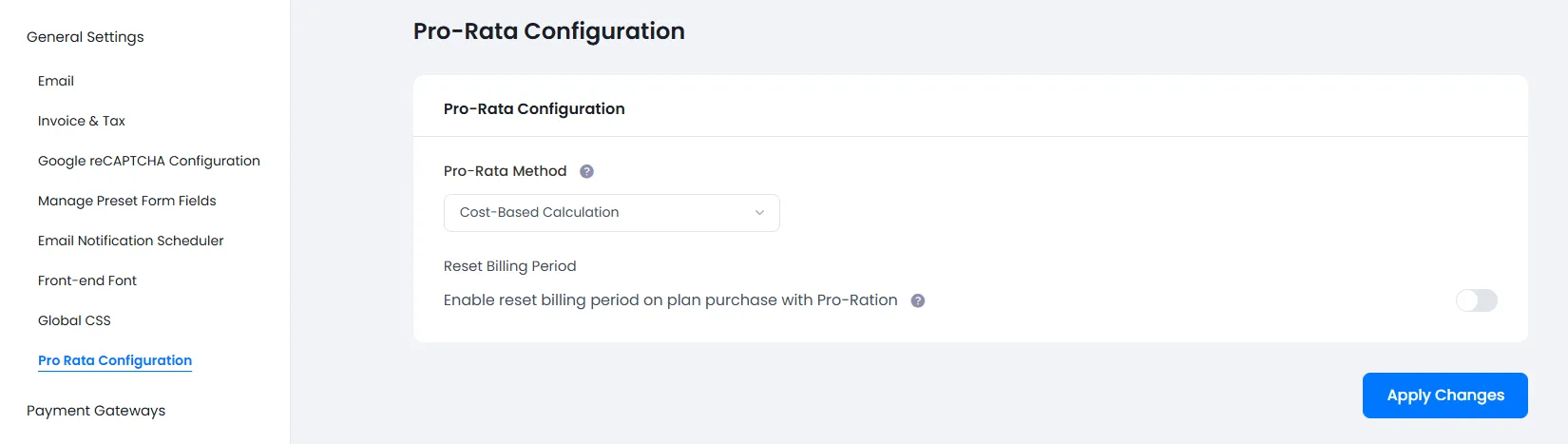Click the chevron arrow in Pro-Rata Method select
1568x444 pixels.
(x=759, y=213)
